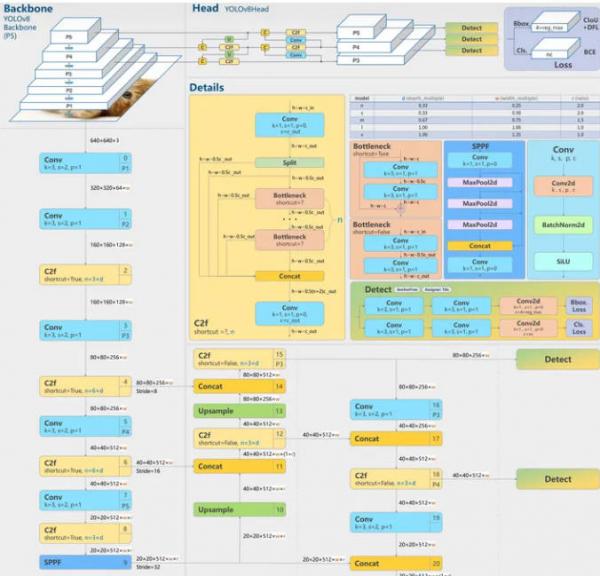The image size is (600, 576).
Task: Select the C2f block numbered 6
Action: 85,466
